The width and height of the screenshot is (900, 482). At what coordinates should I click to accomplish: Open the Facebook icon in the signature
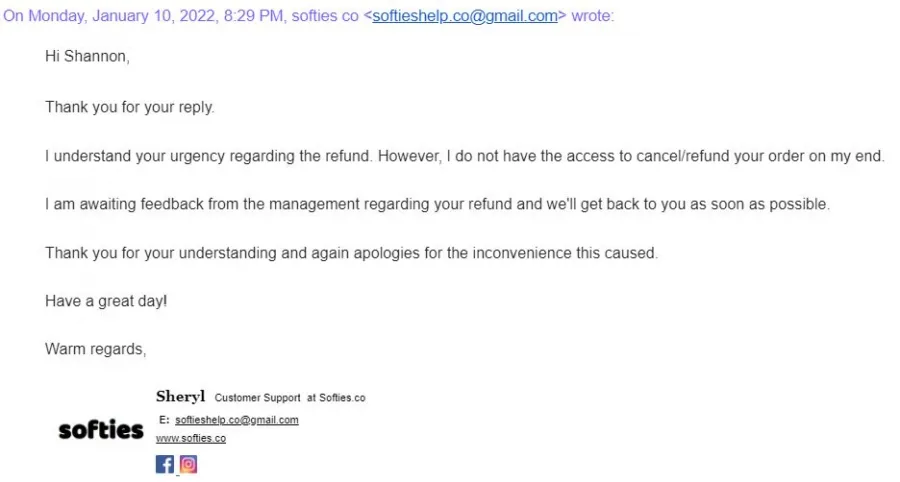tap(165, 464)
